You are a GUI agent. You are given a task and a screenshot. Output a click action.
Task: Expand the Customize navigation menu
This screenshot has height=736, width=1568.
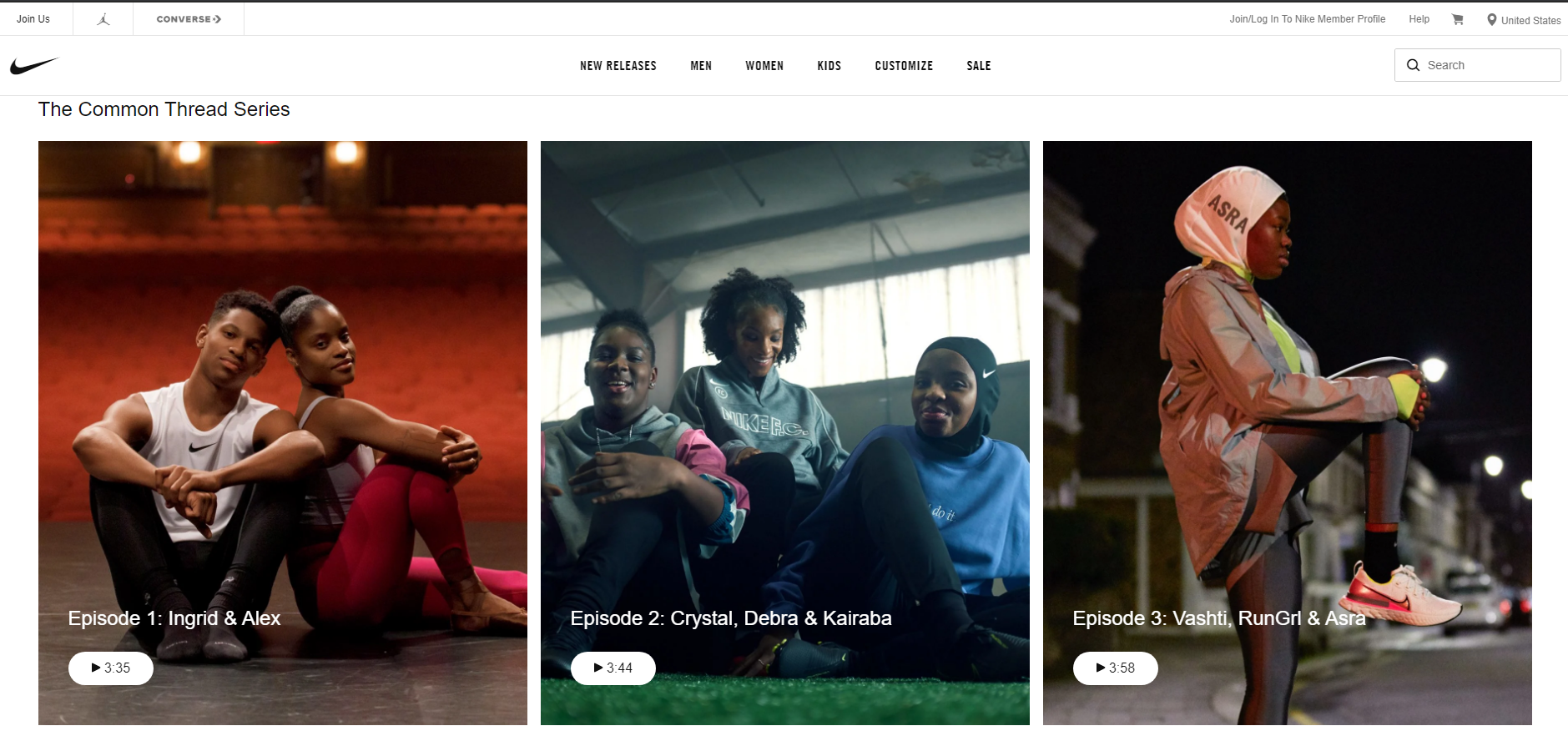904,66
